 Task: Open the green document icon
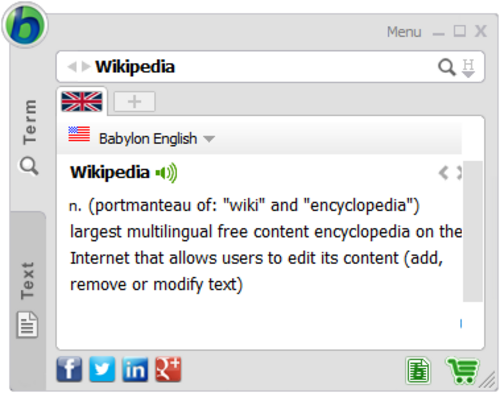pyautogui.click(x=418, y=370)
